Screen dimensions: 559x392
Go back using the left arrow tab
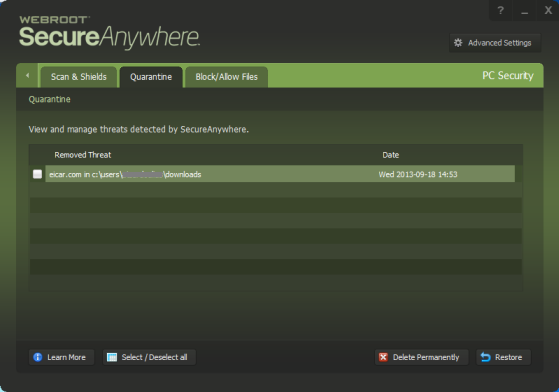tap(27, 76)
